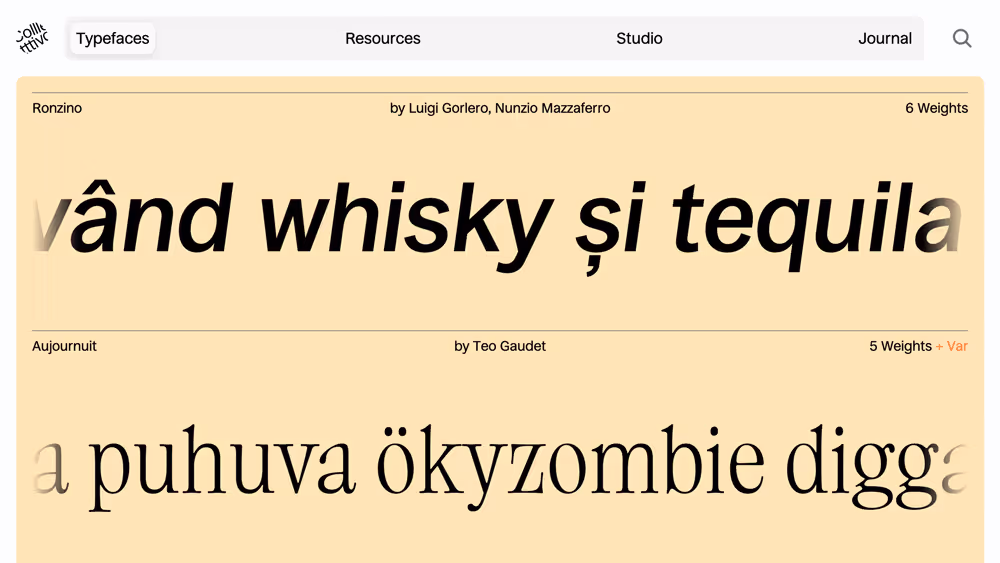Click the '6 Weights' label

pyautogui.click(x=936, y=108)
